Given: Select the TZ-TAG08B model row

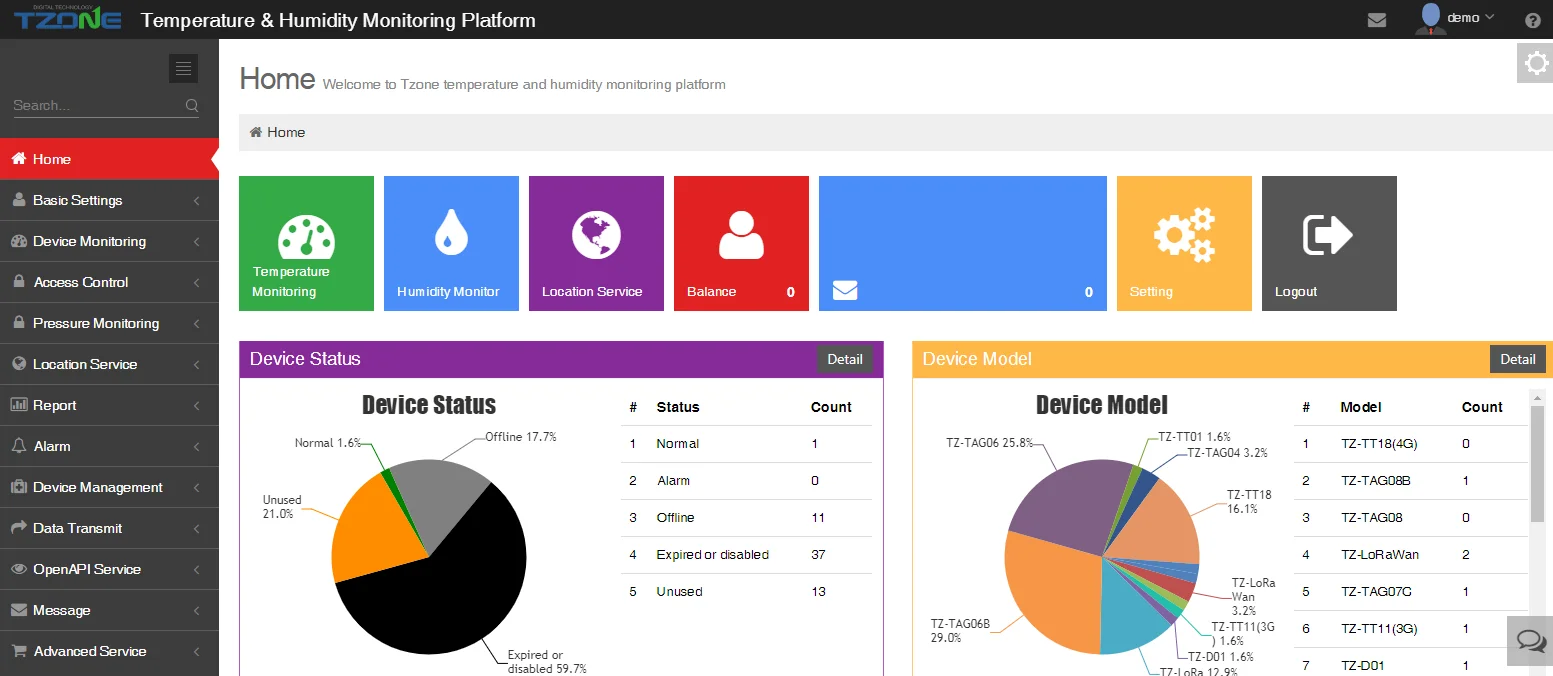Looking at the screenshot, I should click(1411, 481).
